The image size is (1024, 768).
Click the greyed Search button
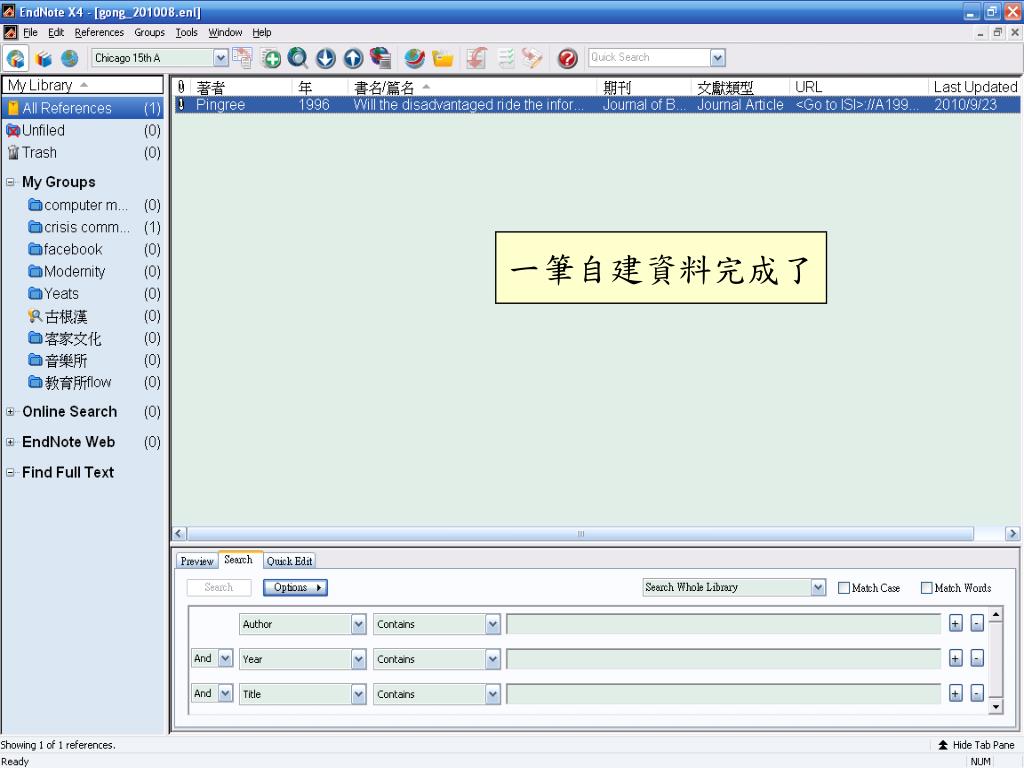tap(219, 587)
